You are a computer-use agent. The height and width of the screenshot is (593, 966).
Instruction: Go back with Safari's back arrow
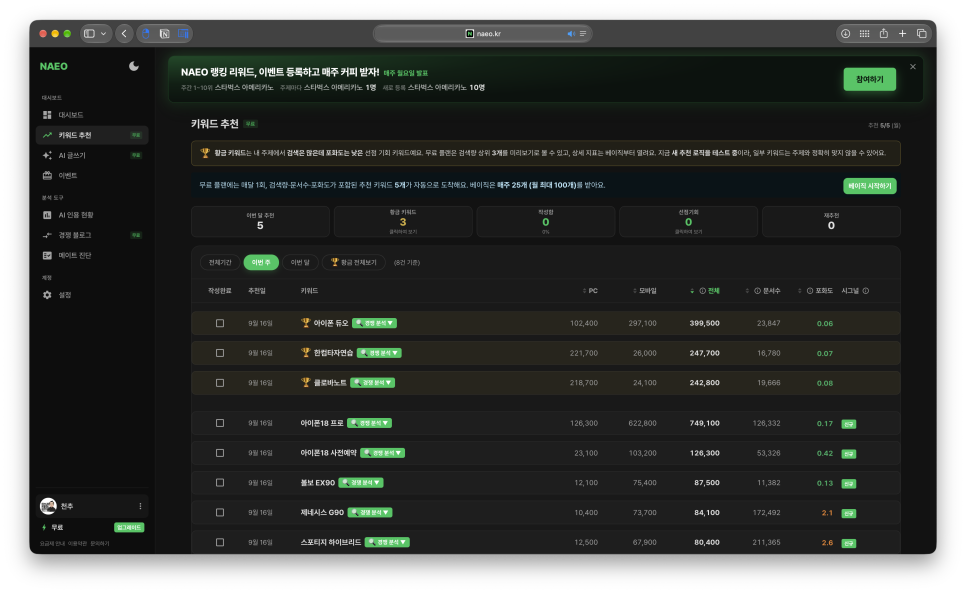pos(124,34)
